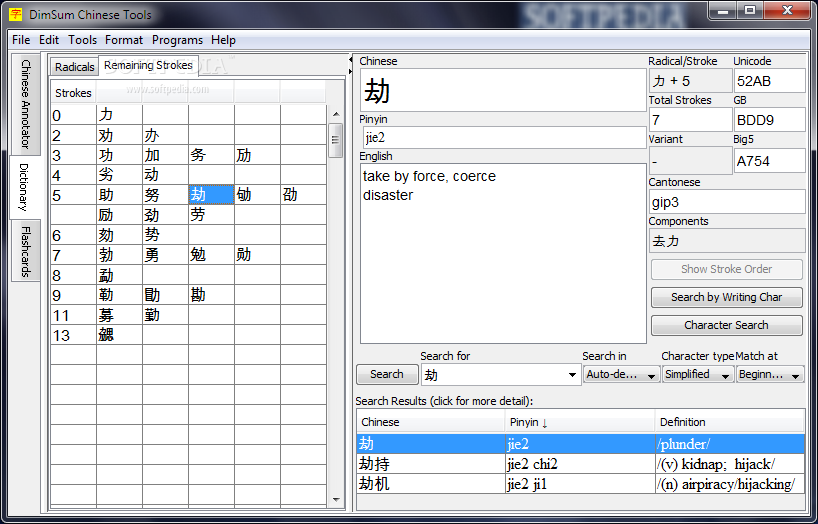Select character 势 in stroke row 6
Screen dimensions: 818x524
click(165, 235)
